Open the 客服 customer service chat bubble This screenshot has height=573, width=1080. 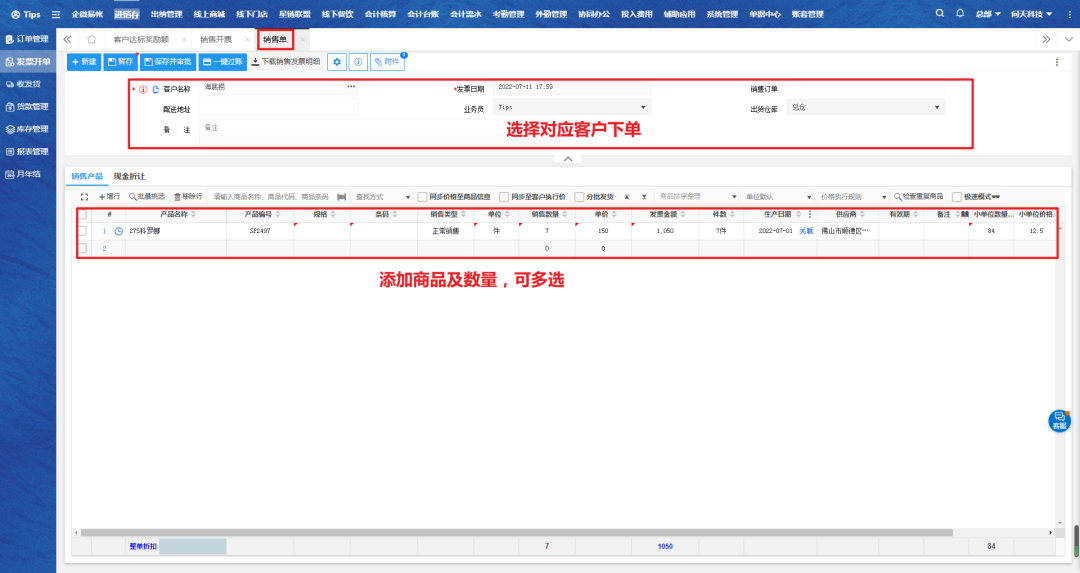(x=1059, y=421)
